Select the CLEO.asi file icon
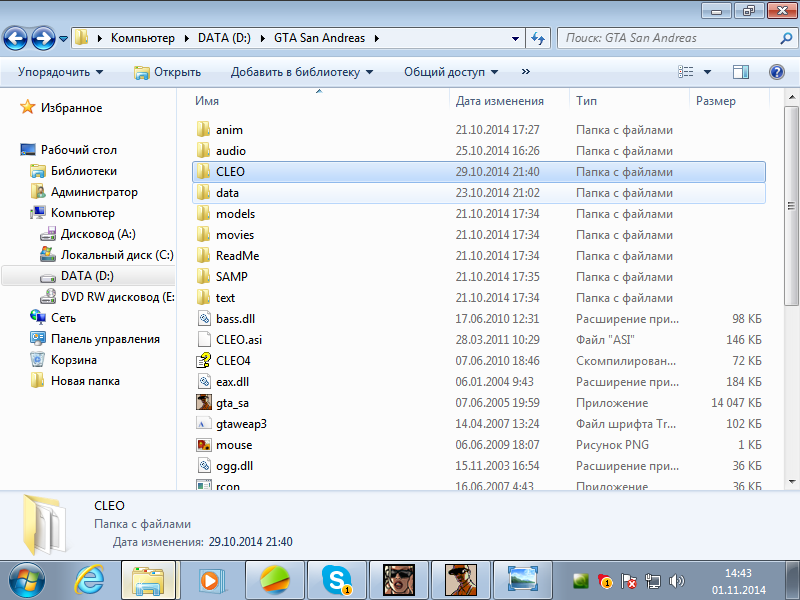This screenshot has height=600, width=800. click(204, 339)
